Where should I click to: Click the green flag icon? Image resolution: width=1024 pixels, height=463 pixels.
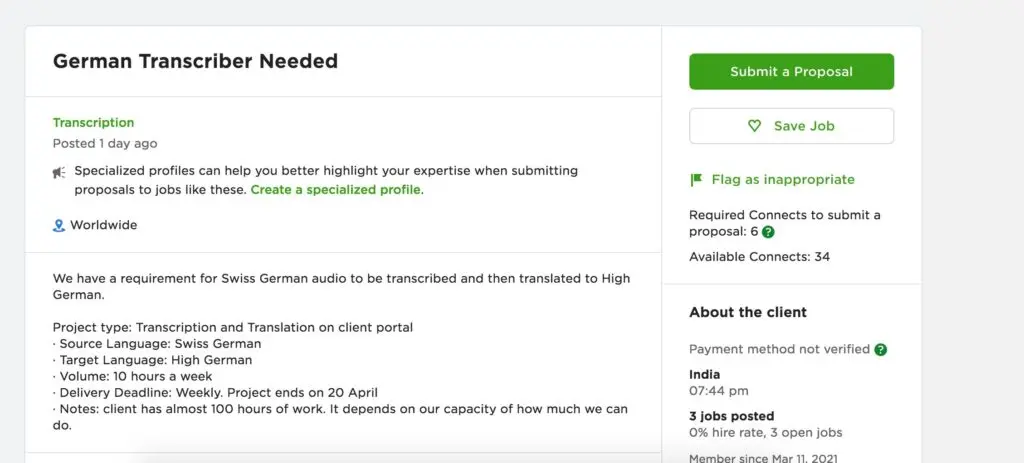(696, 180)
